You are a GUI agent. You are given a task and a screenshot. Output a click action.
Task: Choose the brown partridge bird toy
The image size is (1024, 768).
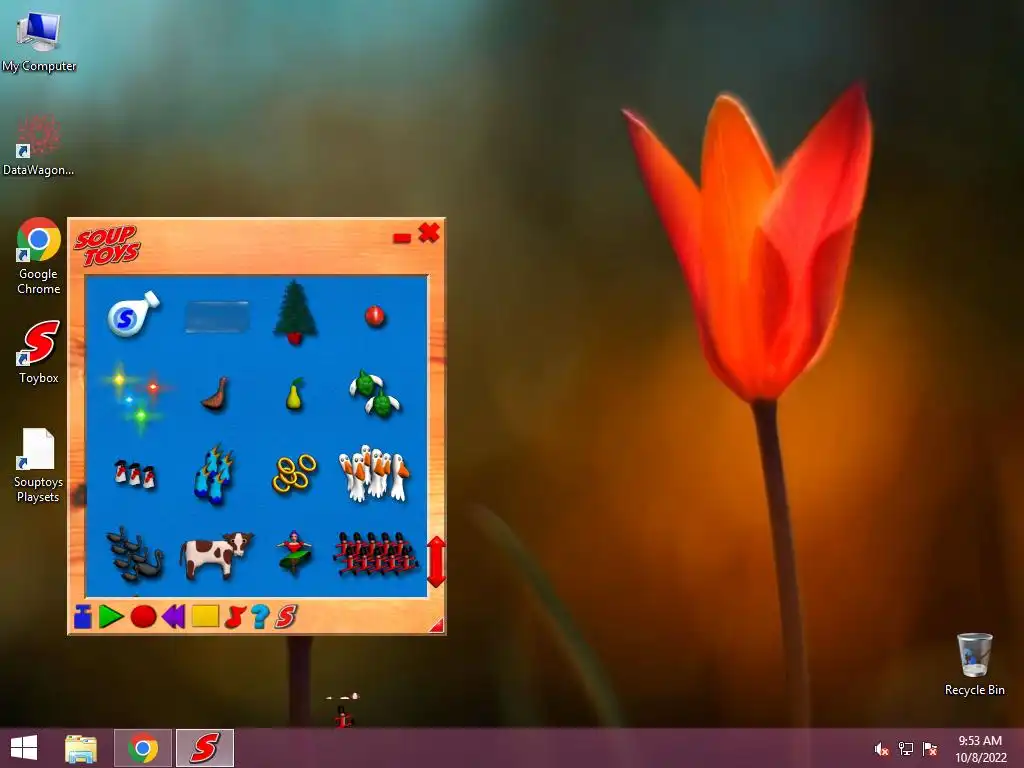215,394
